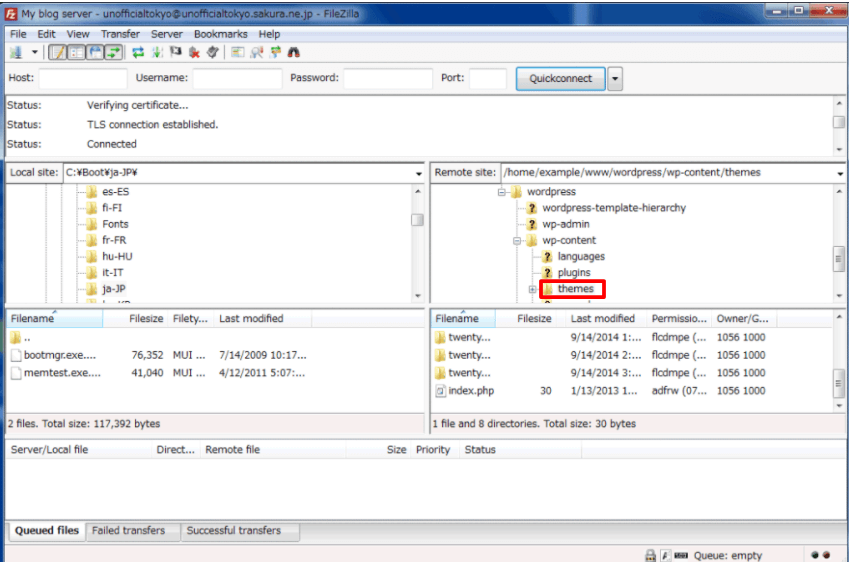Image resolution: width=849 pixels, height=562 pixels.
Task: Select wordpress-template-hierarchy folder
Action: 614,208
